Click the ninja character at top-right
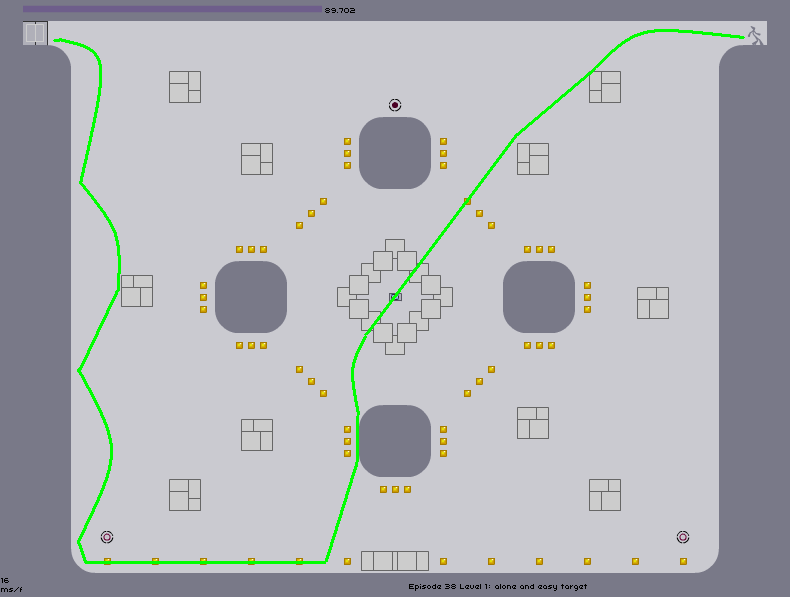The height and width of the screenshot is (597, 790). 755,36
